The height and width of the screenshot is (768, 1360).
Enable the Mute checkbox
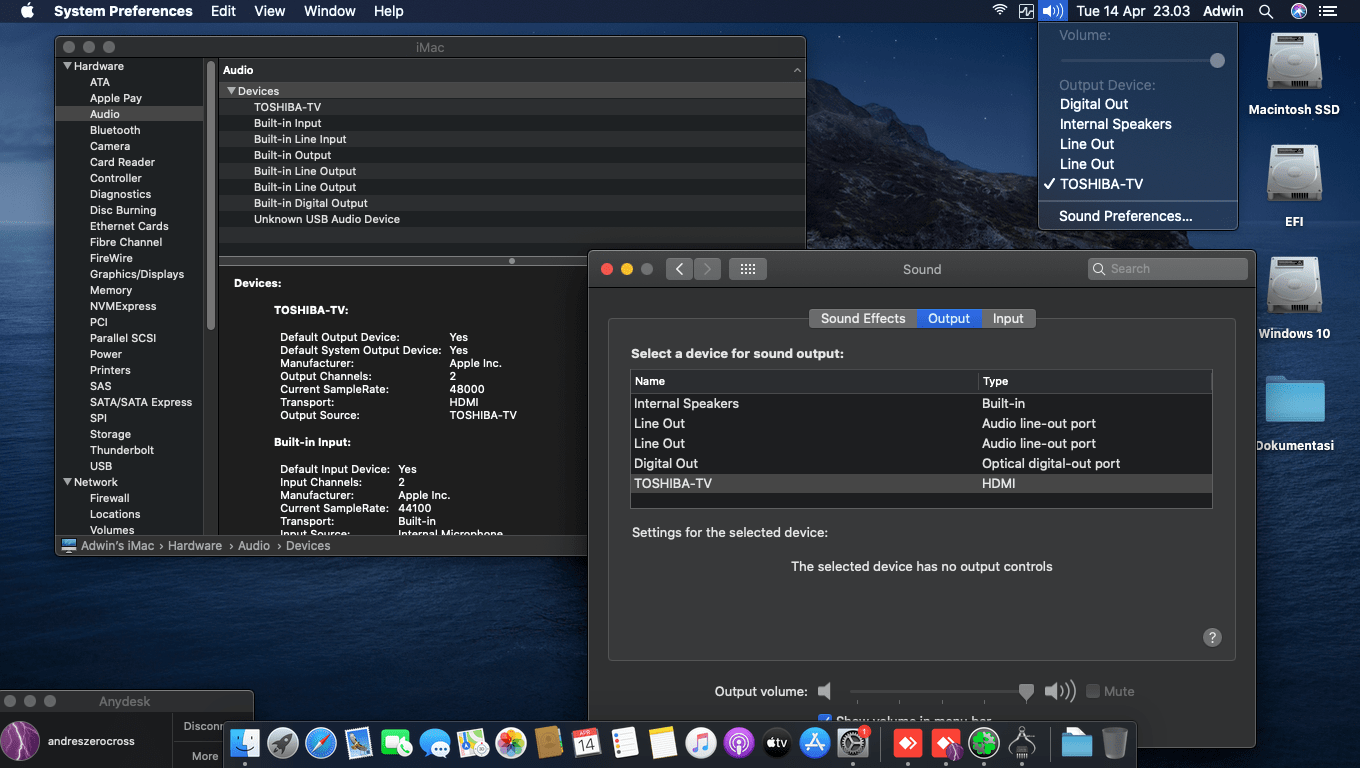pos(1093,691)
